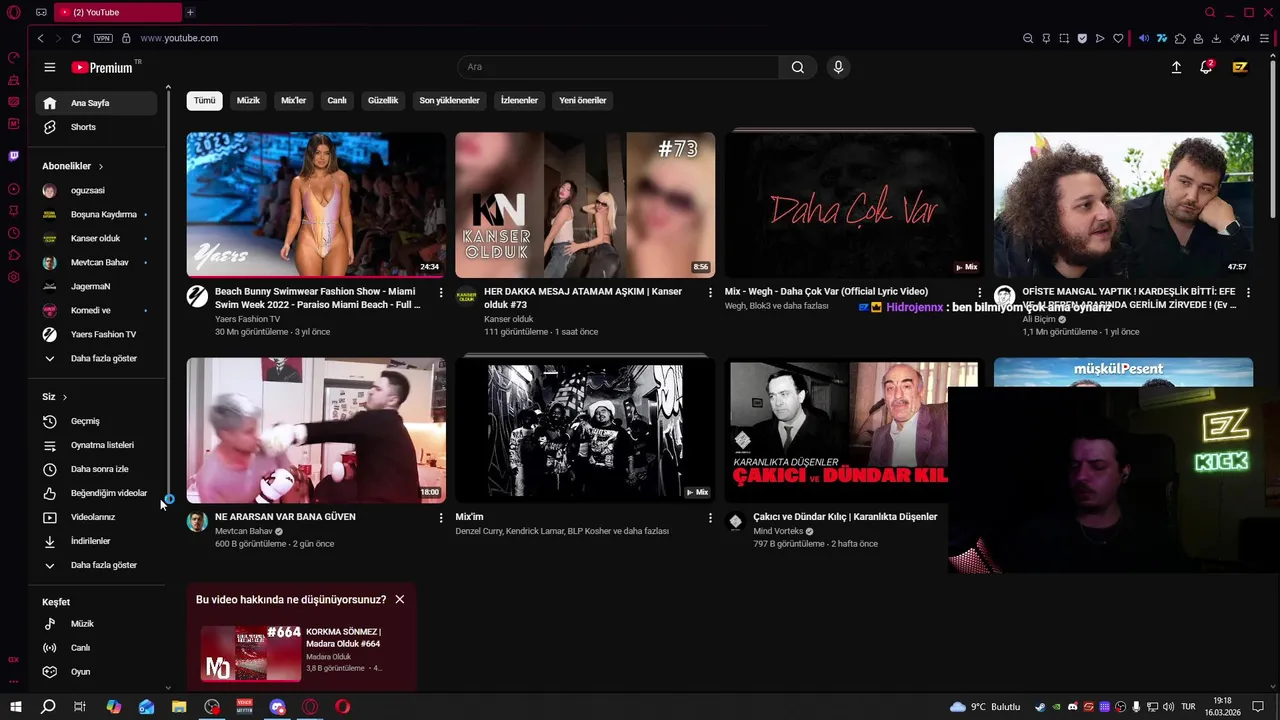Open a new browser tab
The image size is (1280, 720).
(190, 12)
